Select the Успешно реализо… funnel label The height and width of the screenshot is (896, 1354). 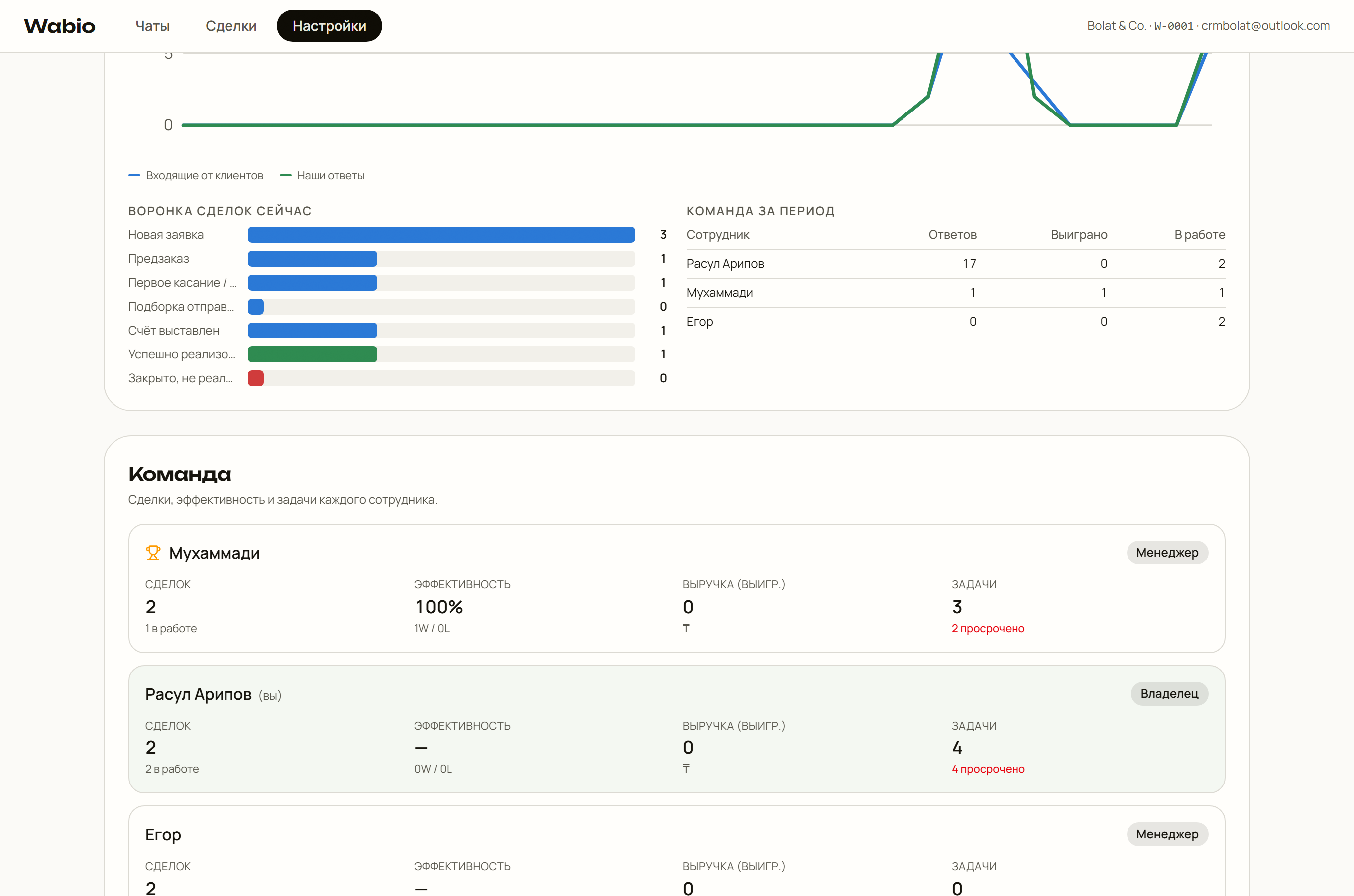(x=182, y=354)
